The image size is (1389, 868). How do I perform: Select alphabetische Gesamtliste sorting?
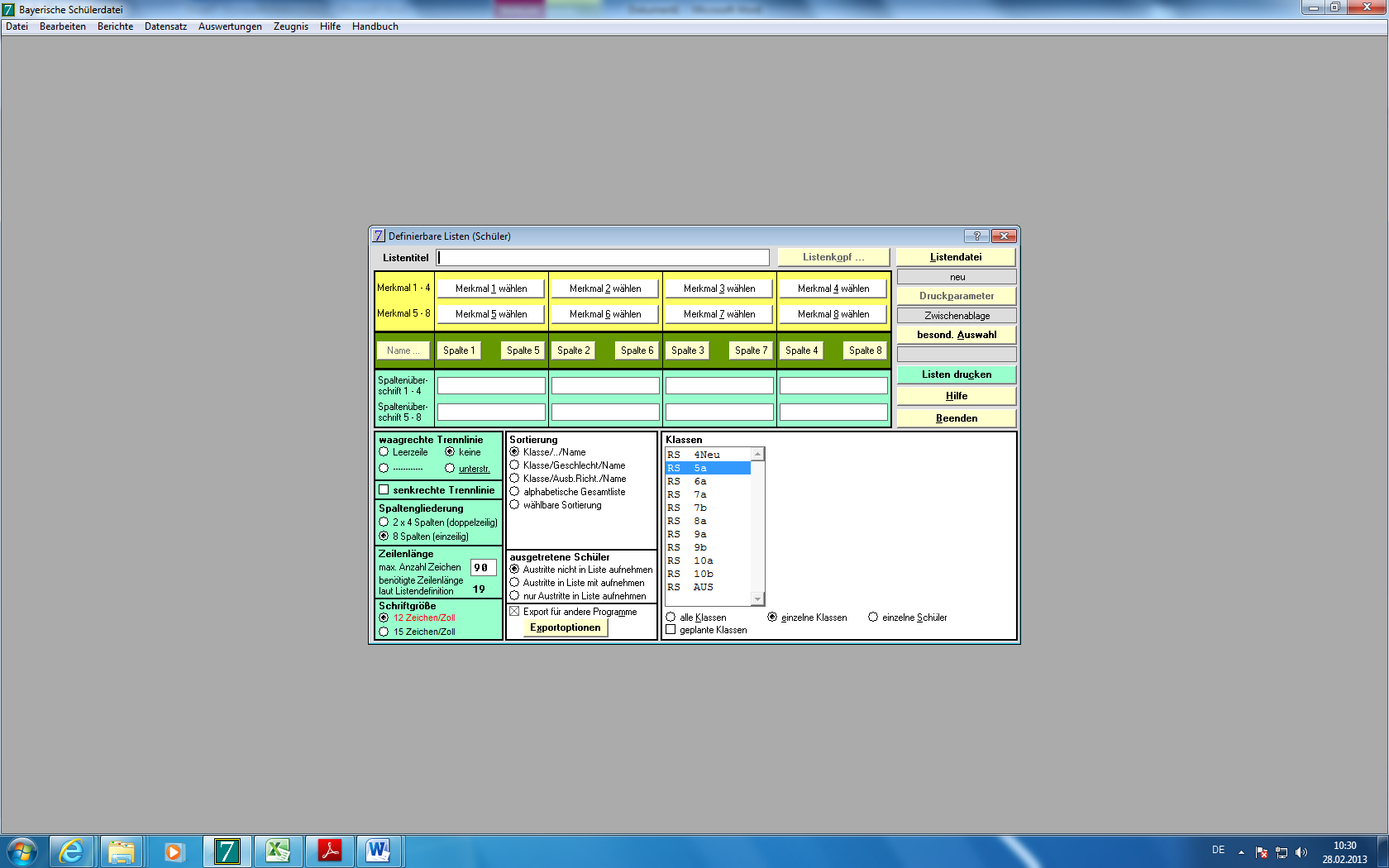point(514,492)
